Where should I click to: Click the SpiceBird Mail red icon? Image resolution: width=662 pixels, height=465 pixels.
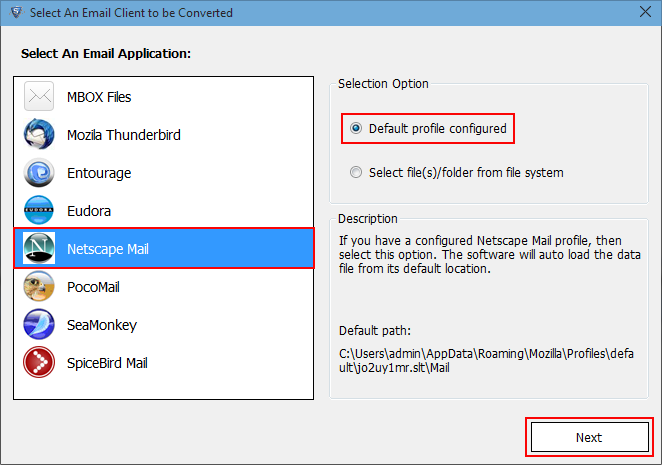pyautogui.click(x=39, y=362)
